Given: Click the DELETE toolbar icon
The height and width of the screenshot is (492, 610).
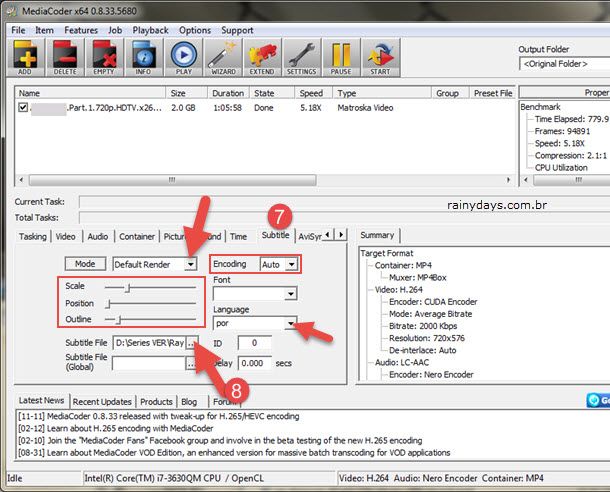Looking at the screenshot, I should click(x=65, y=58).
